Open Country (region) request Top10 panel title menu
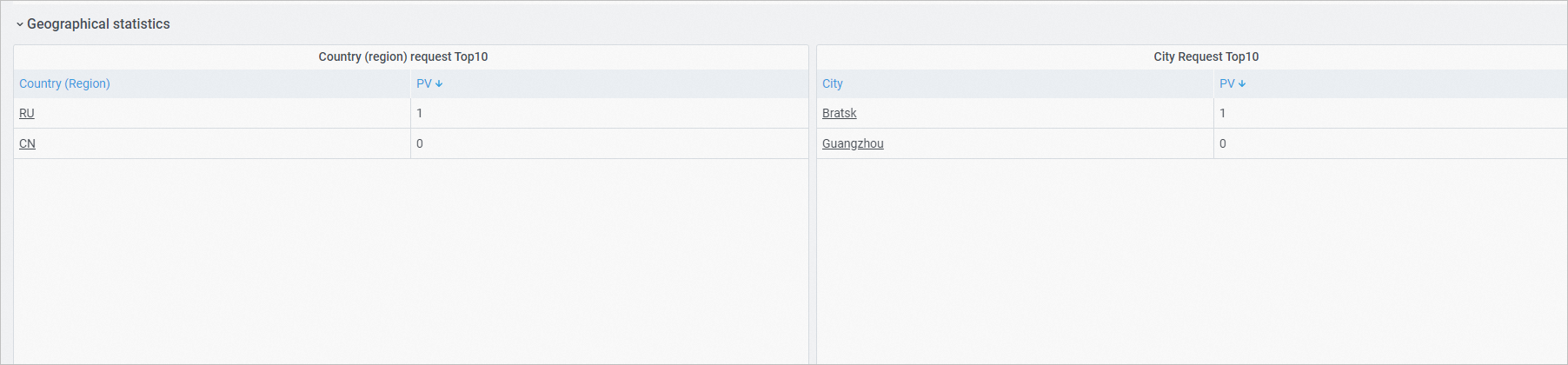This screenshot has width=1568, height=365. [x=403, y=56]
